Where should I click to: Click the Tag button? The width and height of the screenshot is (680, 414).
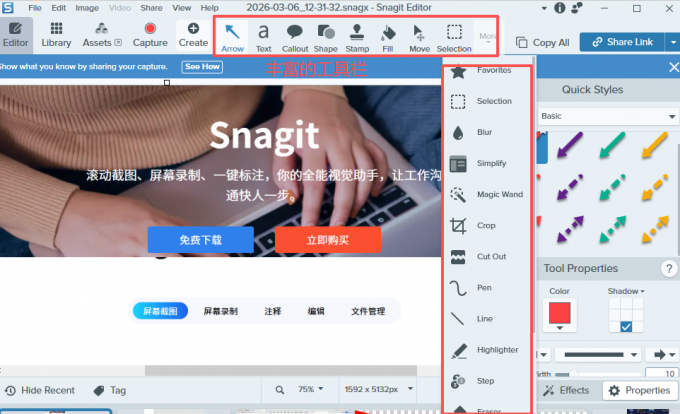click(x=110, y=391)
